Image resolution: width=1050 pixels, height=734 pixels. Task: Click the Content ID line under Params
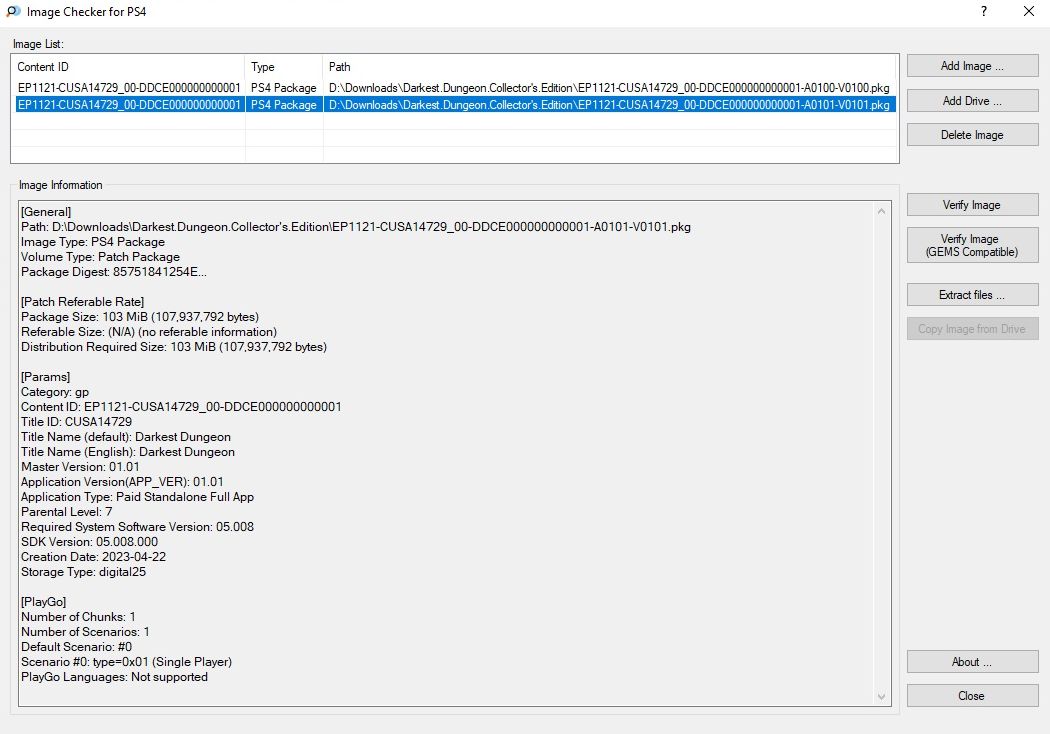click(181, 407)
